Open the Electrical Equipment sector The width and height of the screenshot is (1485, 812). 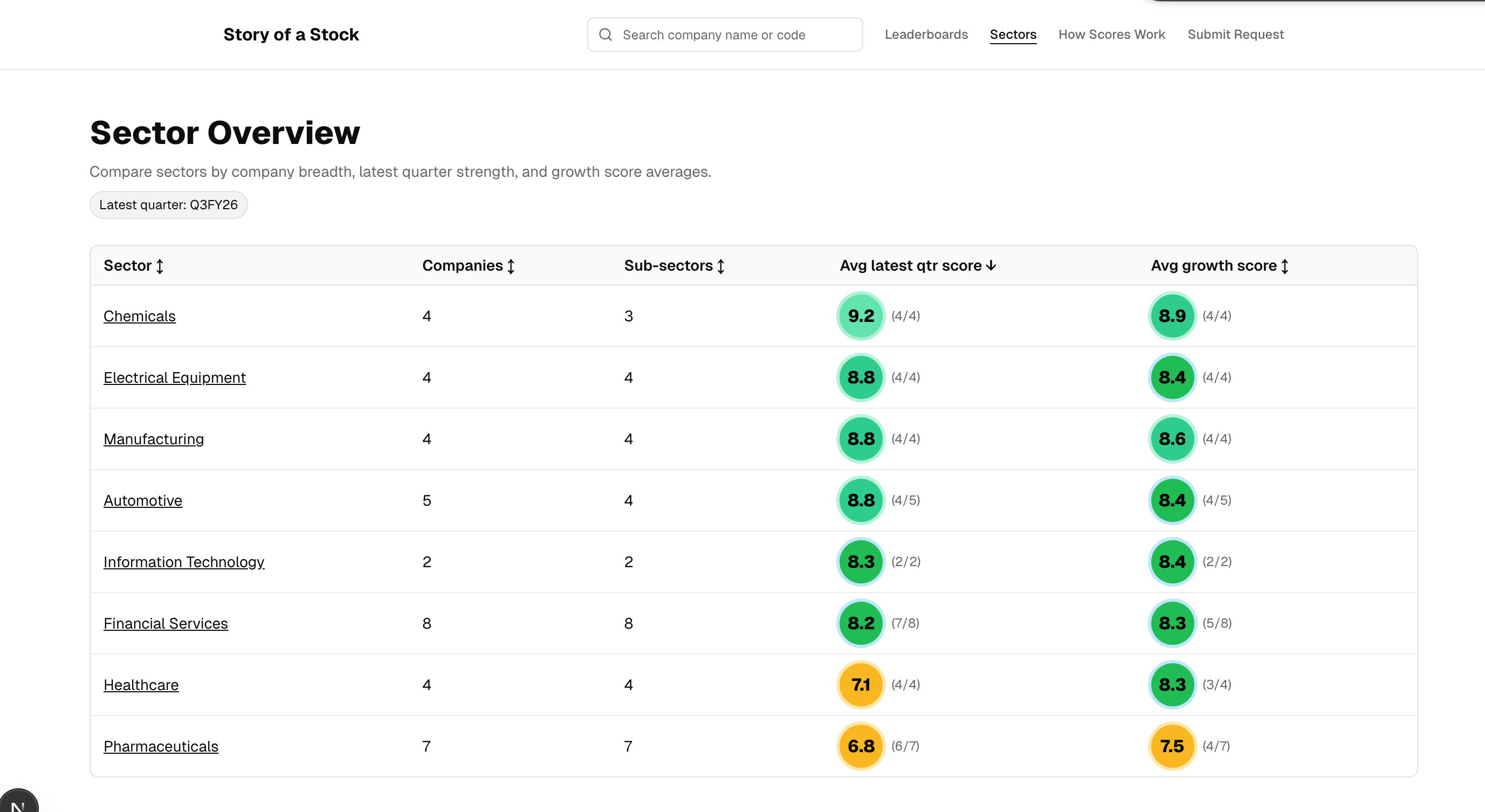pos(175,377)
